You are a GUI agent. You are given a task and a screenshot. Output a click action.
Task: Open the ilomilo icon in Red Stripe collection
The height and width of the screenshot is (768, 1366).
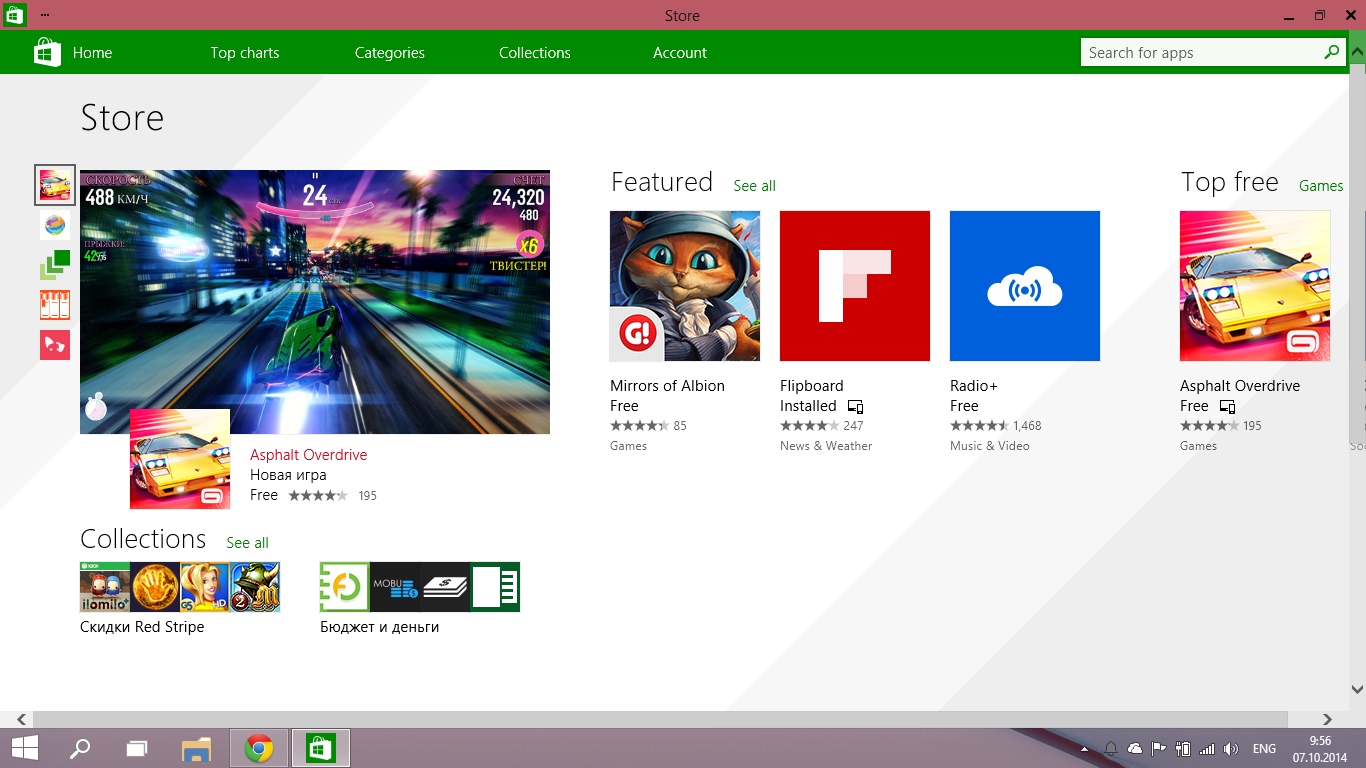105,587
